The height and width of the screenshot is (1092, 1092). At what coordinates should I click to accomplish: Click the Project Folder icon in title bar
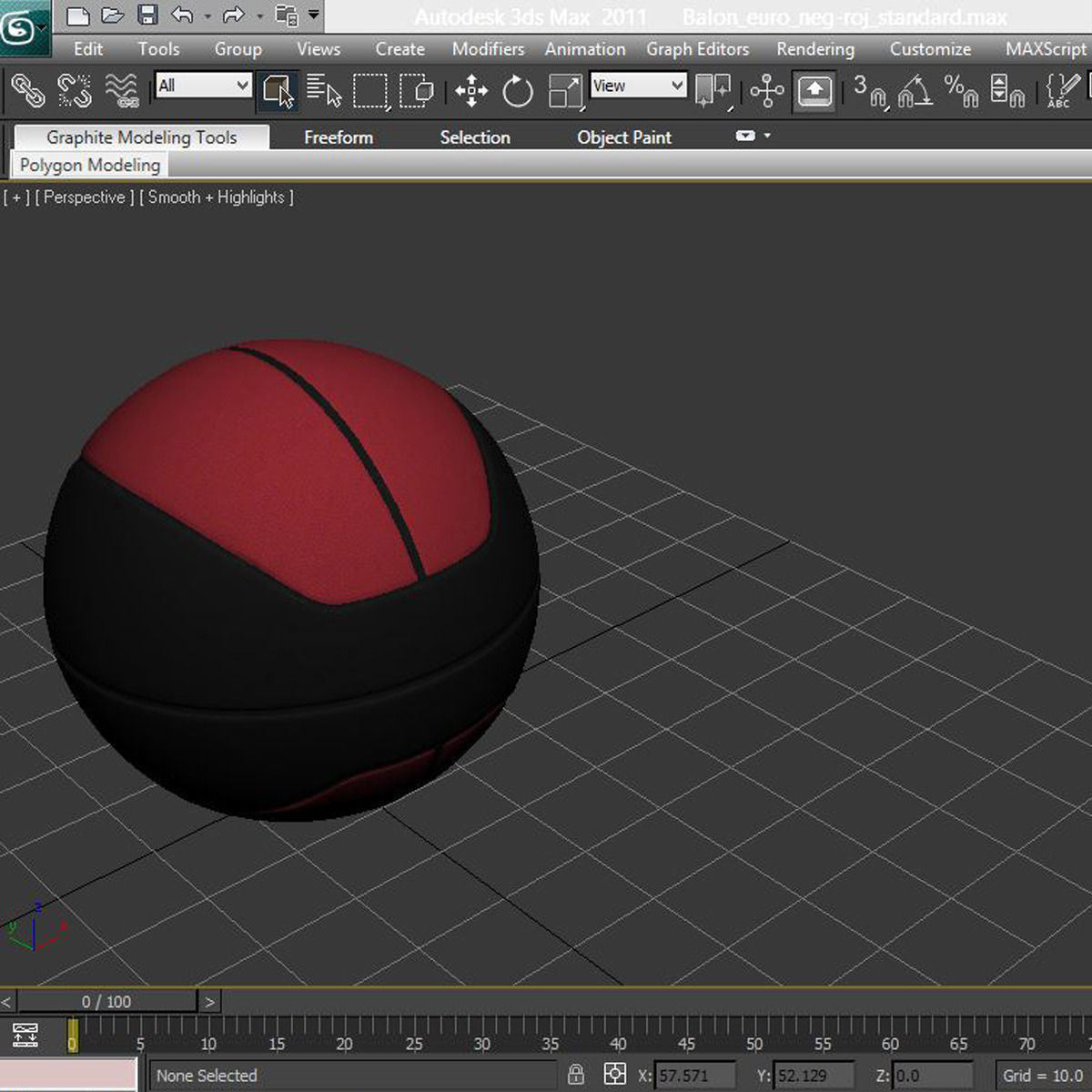287,15
